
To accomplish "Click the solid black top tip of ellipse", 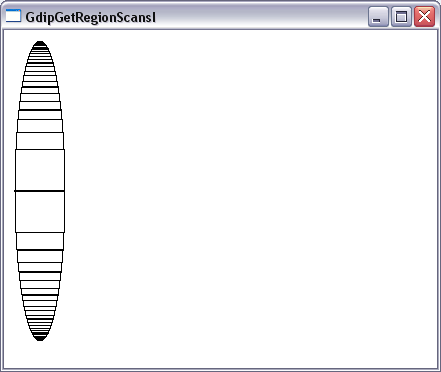I will (40, 44).
